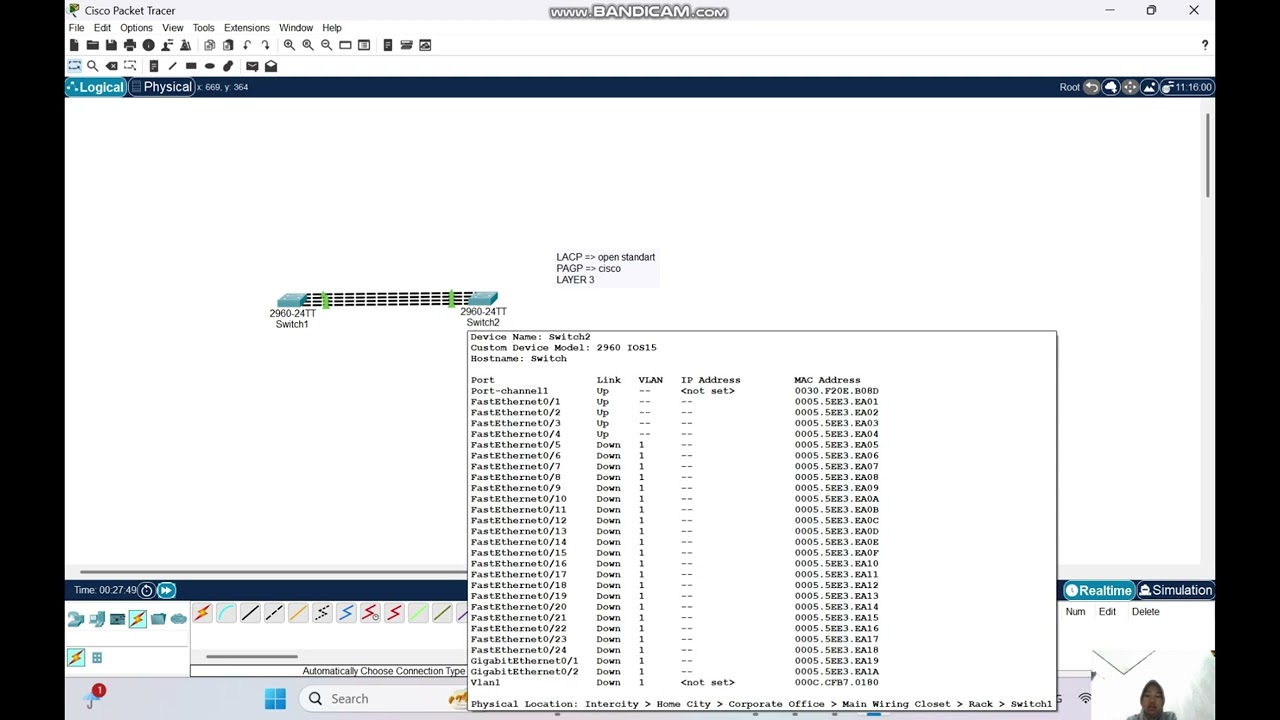Image resolution: width=1280 pixels, height=720 pixels.
Task: Click the Fast Forward Time icon
Action: [166, 590]
